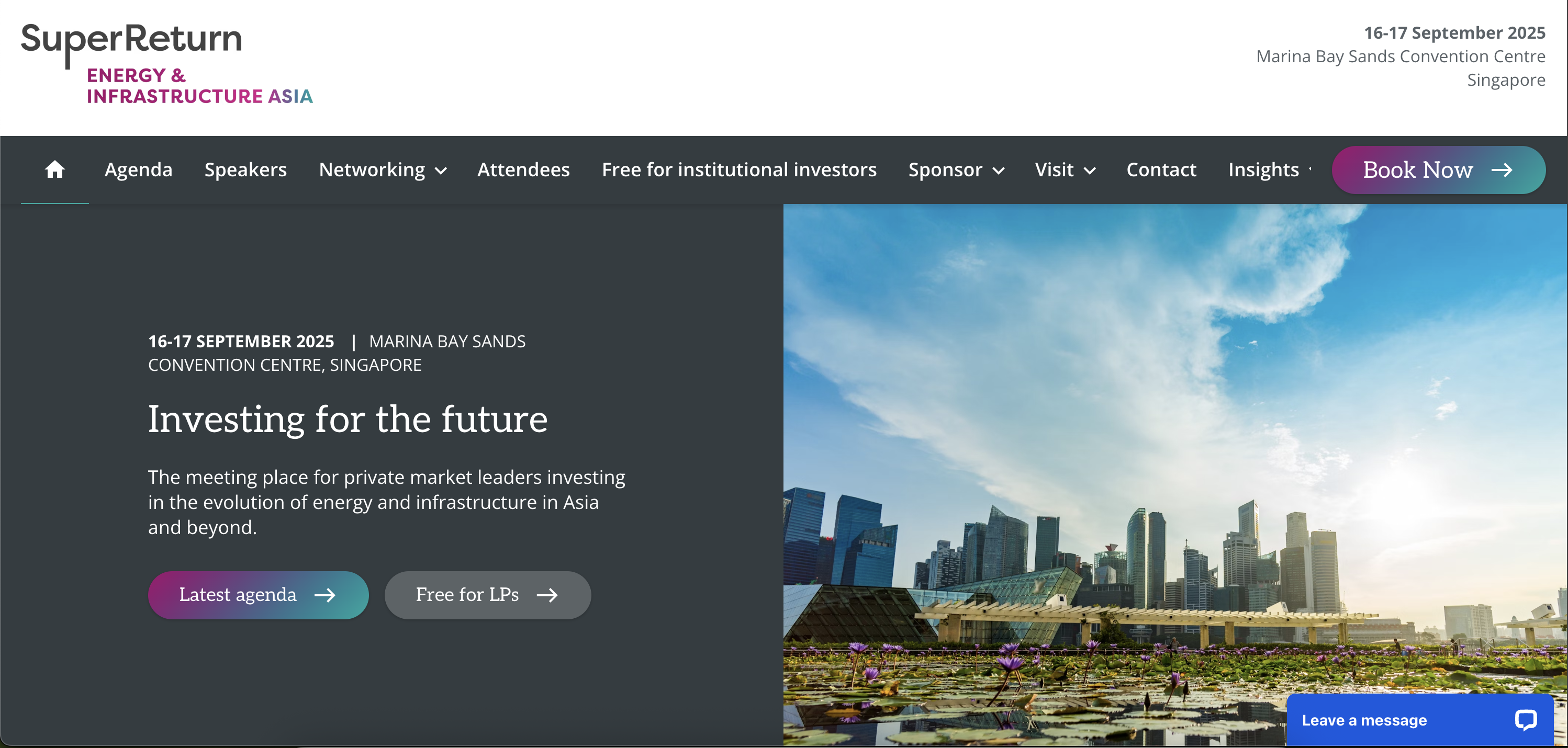
Task: Click the arrow beside Free for LPs
Action: tap(547, 595)
